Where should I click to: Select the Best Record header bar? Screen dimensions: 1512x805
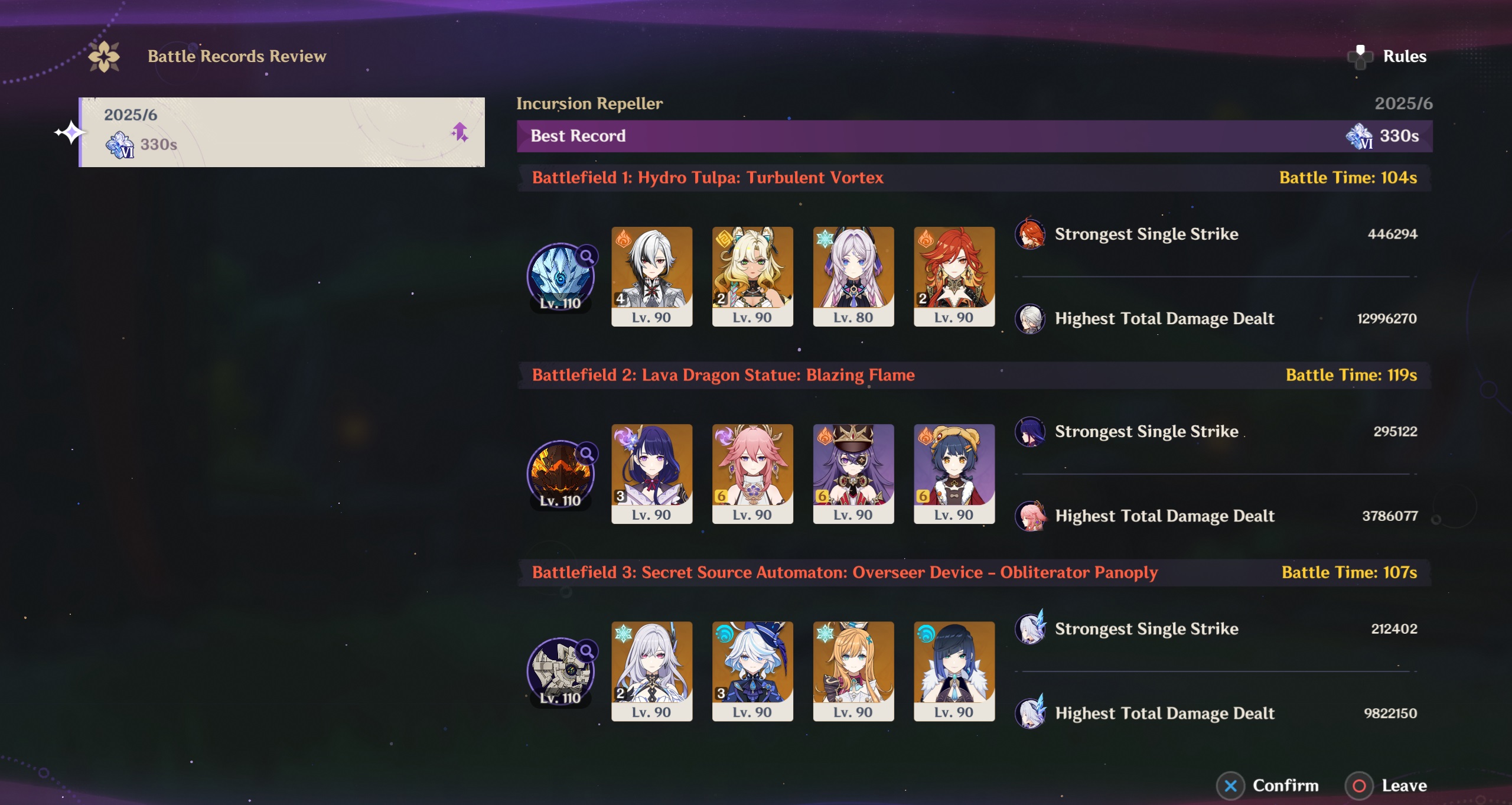coord(975,136)
